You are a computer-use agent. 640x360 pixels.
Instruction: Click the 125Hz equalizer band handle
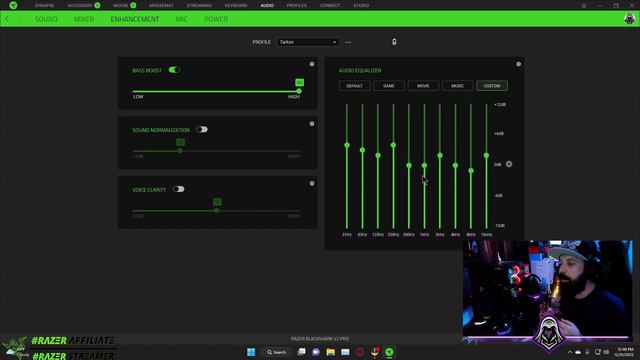[x=378, y=155]
